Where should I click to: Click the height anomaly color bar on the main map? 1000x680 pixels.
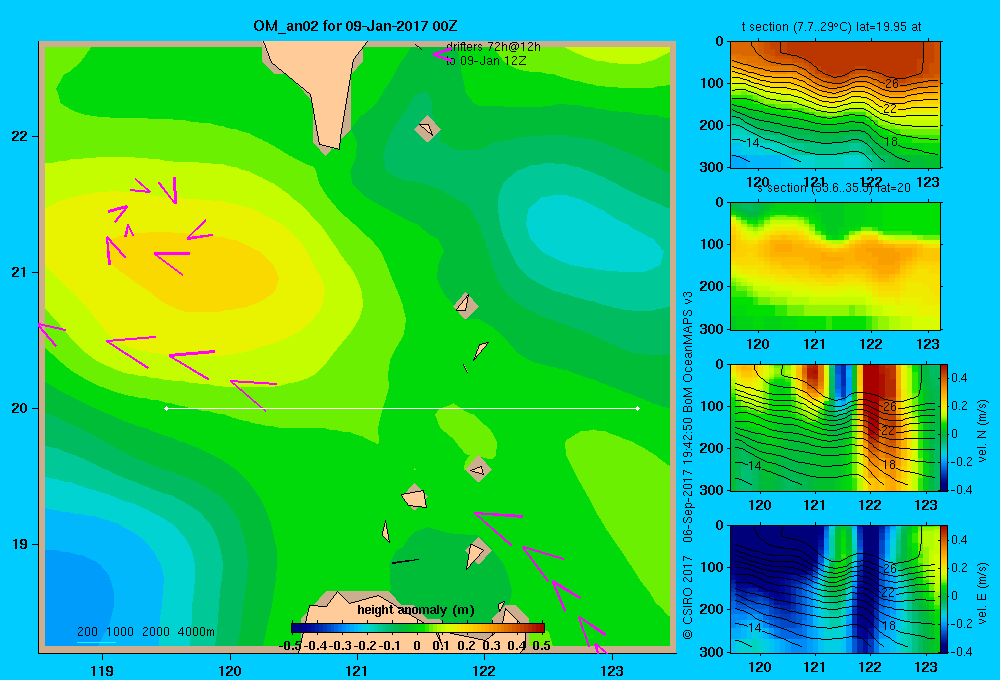pos(418,628)
